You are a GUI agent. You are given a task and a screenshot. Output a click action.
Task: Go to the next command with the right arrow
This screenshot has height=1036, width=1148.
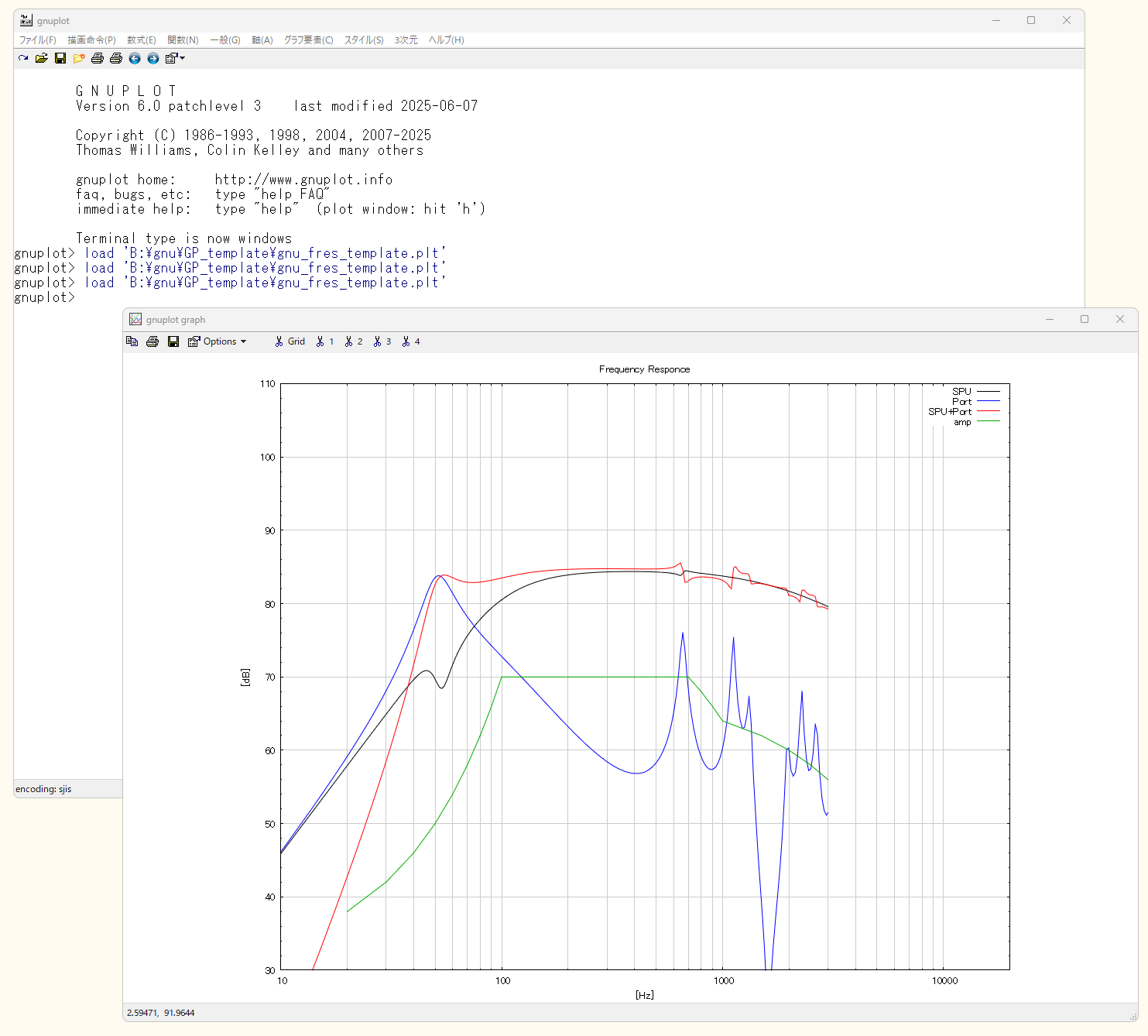click(x=153, y=58)
